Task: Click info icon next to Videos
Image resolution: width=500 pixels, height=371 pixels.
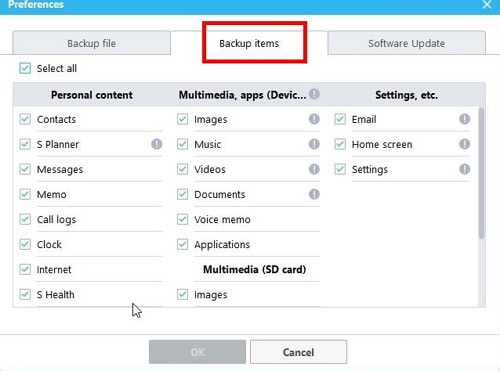Action: point(314,169)
